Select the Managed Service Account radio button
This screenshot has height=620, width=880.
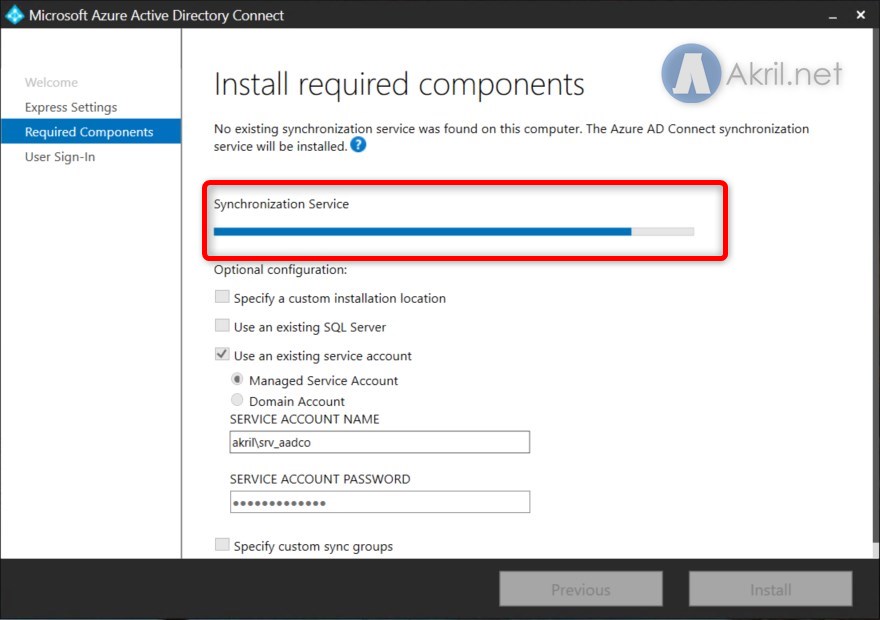click(x=237, y=379)
